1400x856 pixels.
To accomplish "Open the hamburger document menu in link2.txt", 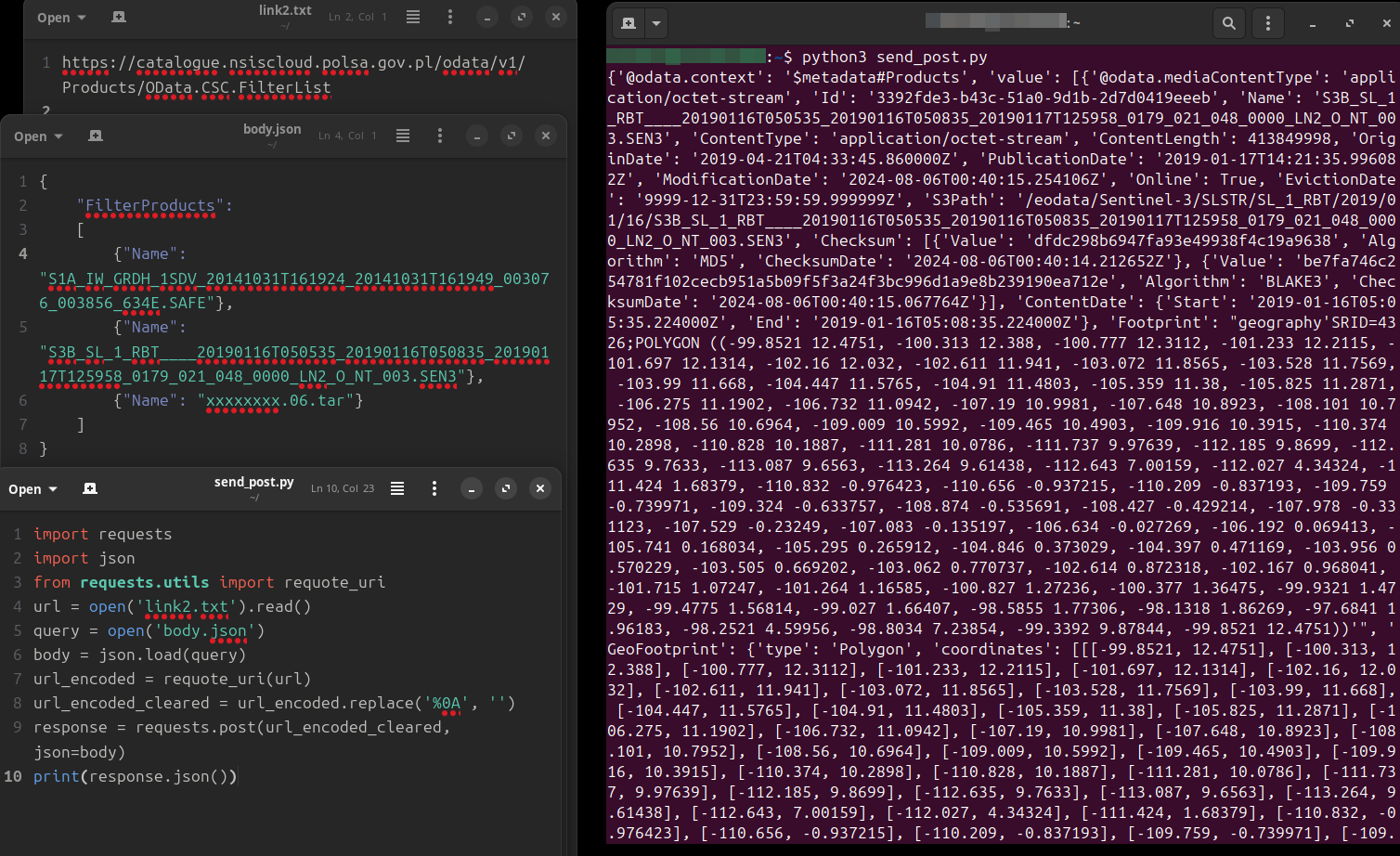I will 412,17.
